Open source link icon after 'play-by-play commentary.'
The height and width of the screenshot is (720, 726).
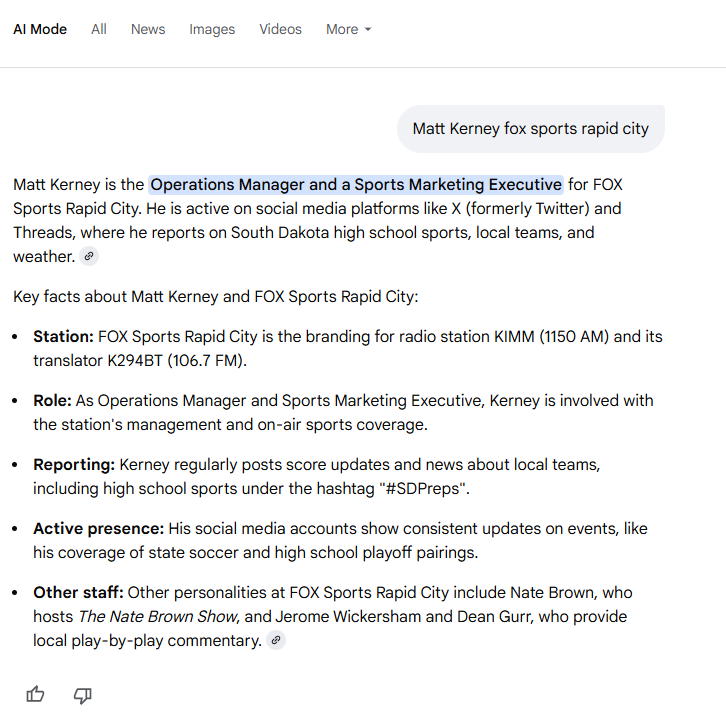(276, 640)
